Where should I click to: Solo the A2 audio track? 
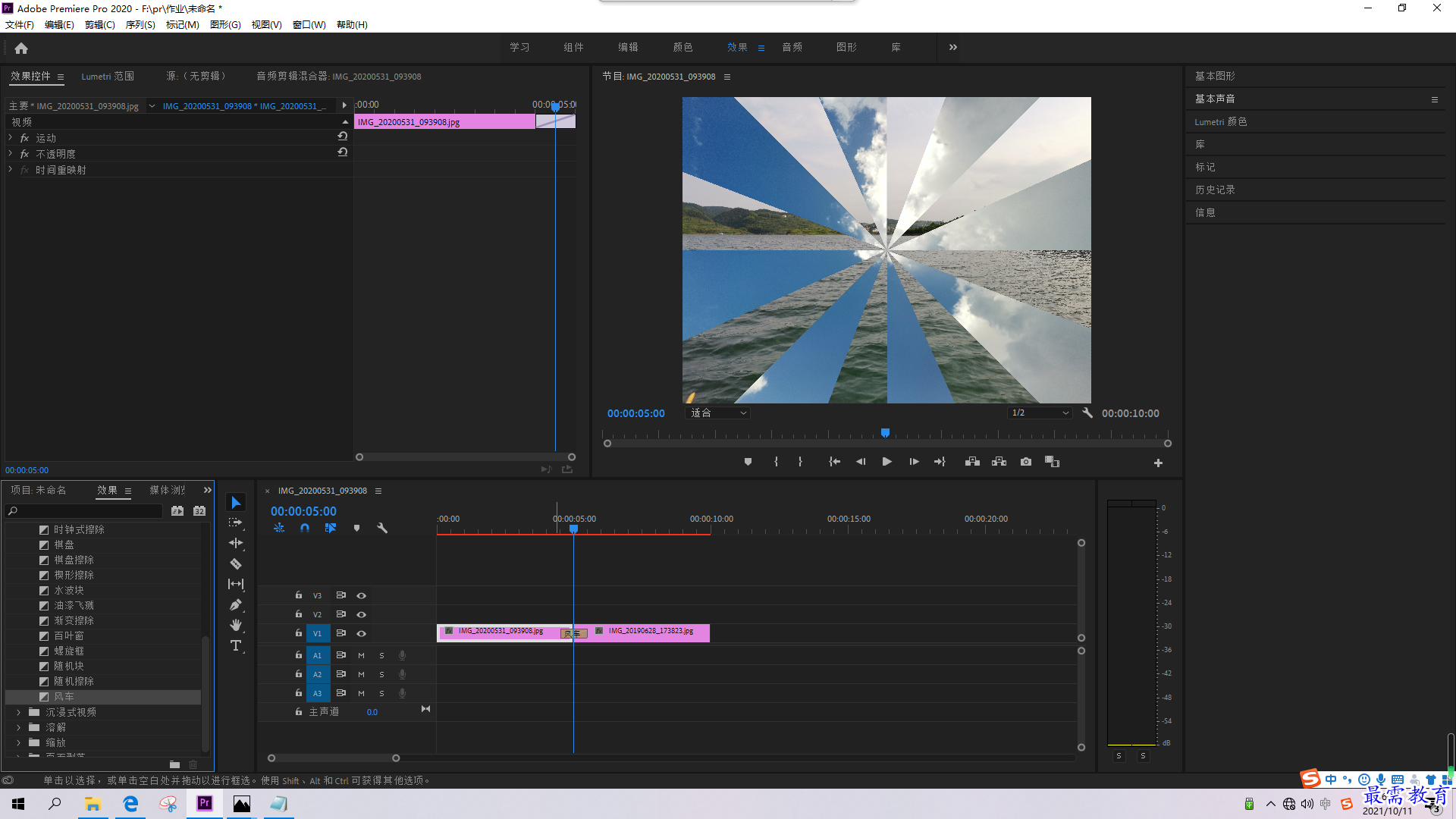point(381,674)
